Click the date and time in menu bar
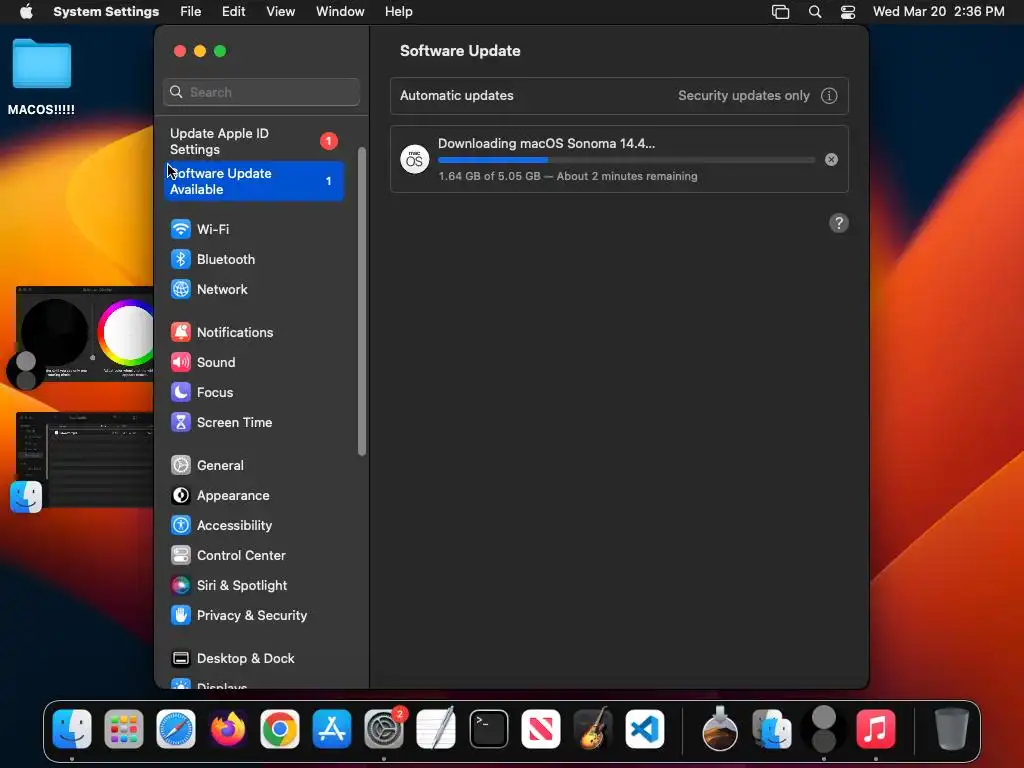 coord(938,12)
